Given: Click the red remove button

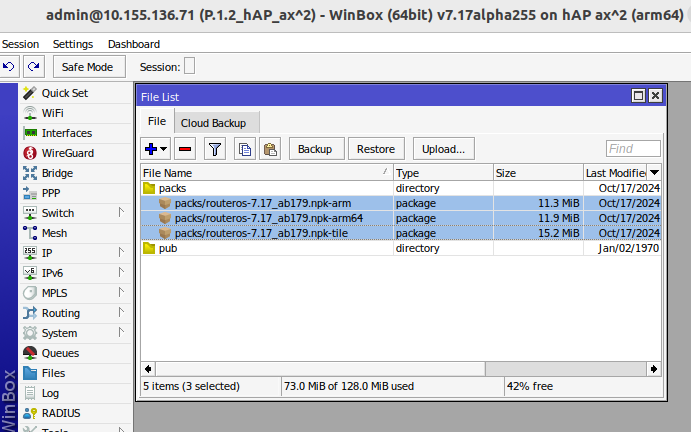Looking at the screenshot, I should pyautogui.click(x=185, y=149).
